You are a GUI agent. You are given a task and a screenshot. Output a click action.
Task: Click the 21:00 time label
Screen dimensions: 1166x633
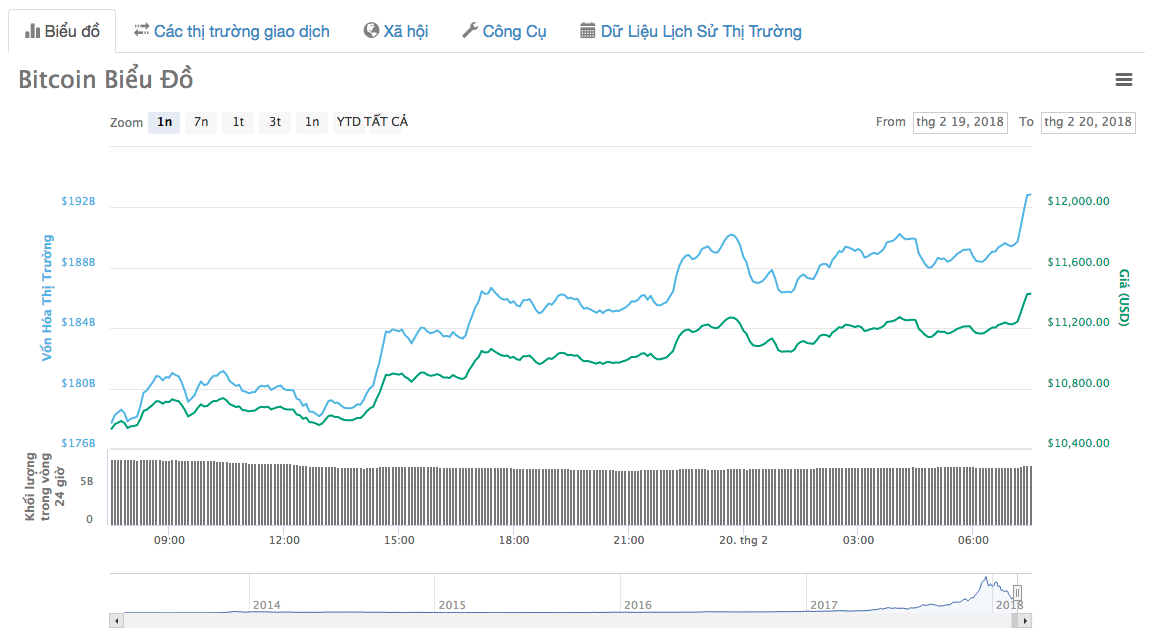(629, 541)
